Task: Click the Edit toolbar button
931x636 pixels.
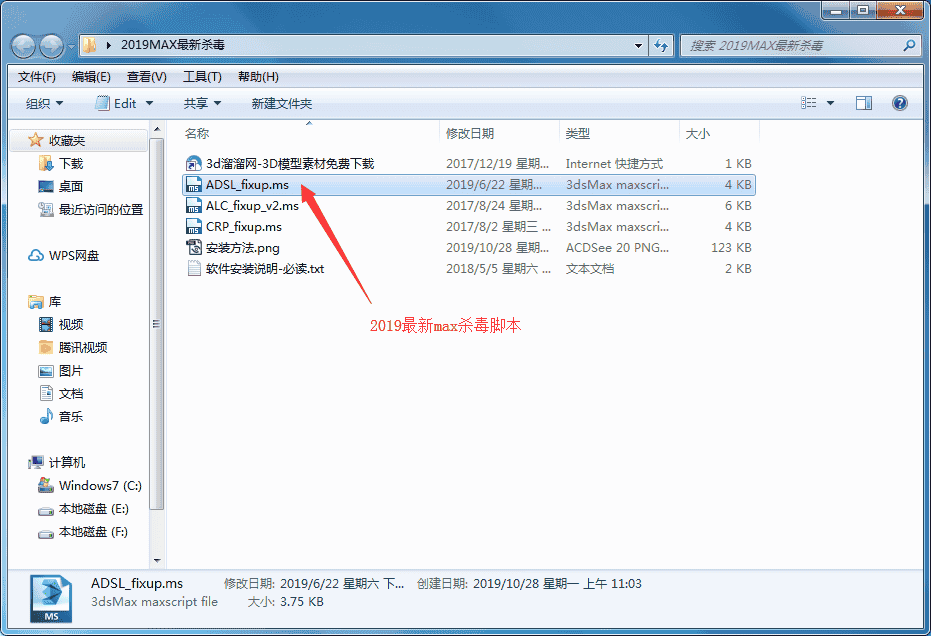Action: point(124,103)
